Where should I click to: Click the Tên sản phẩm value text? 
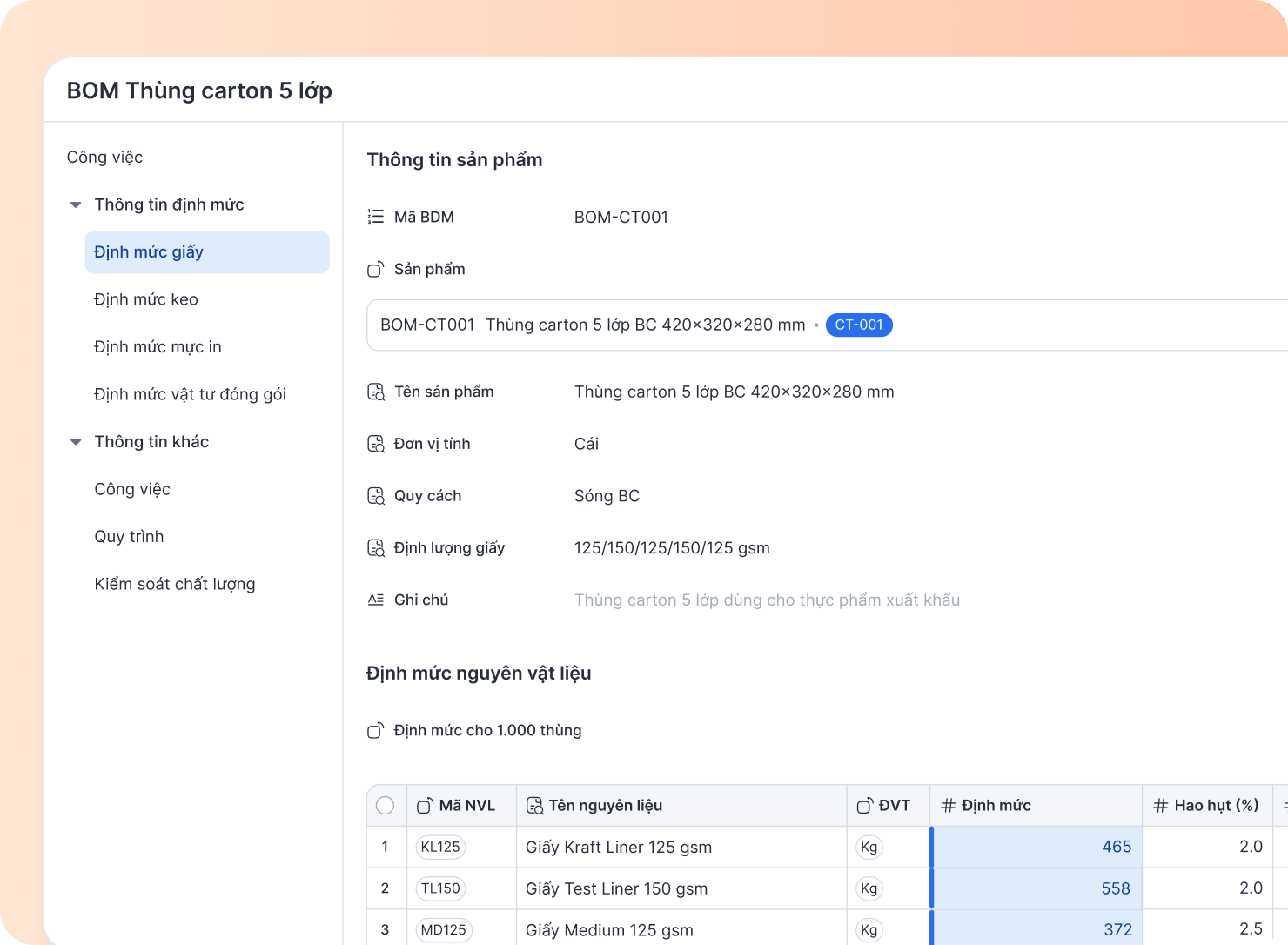(735, 392)
